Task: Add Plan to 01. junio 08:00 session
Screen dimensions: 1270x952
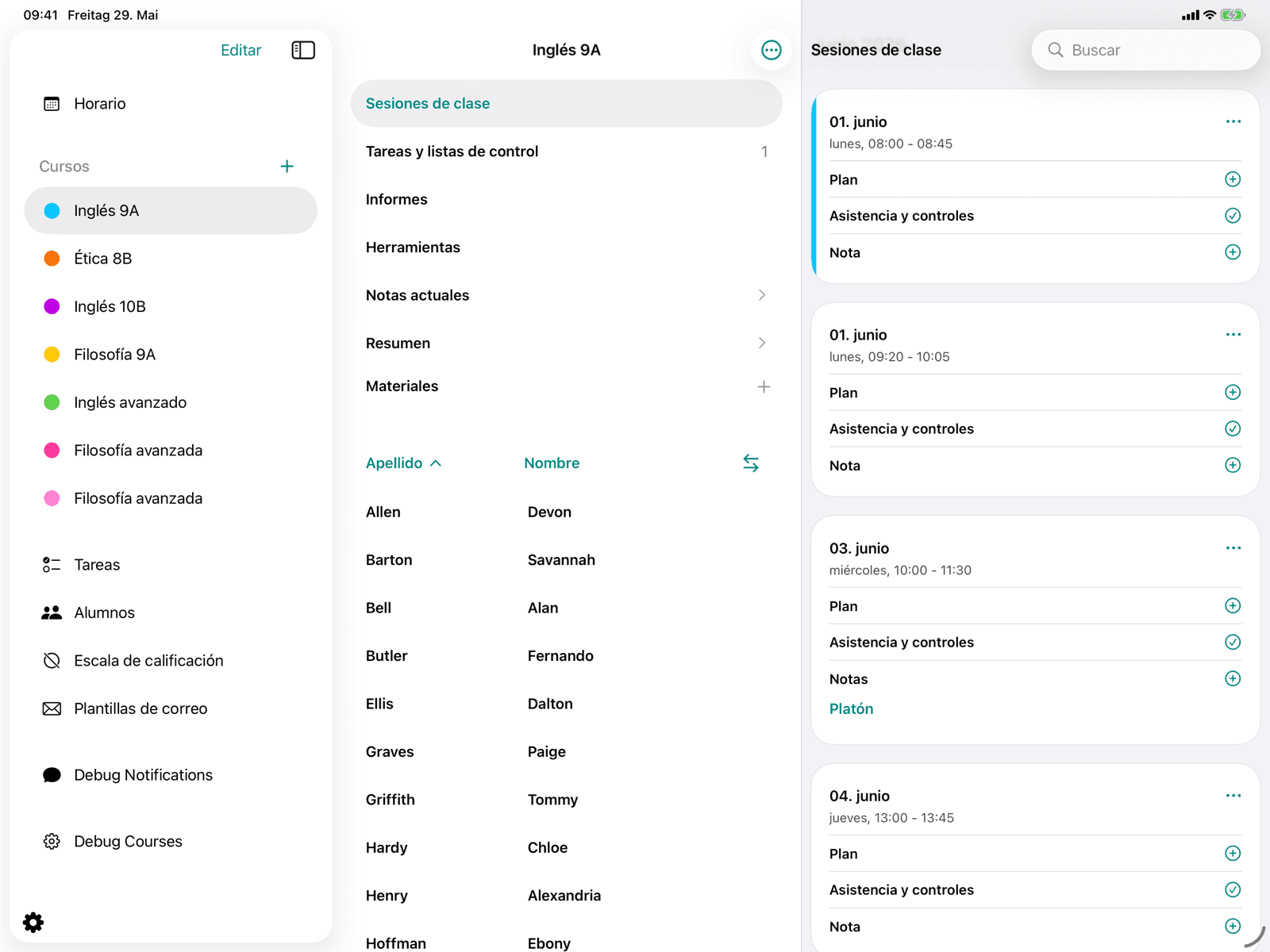Action: pyautogui.click(x=1233, y=179)
